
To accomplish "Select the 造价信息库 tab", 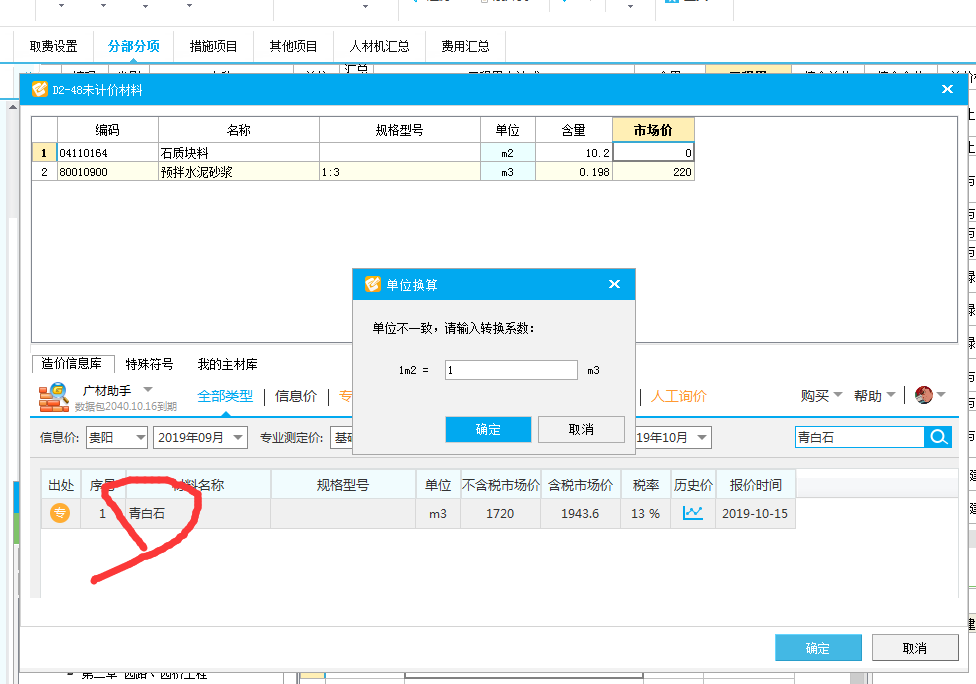I will [72, 363].
